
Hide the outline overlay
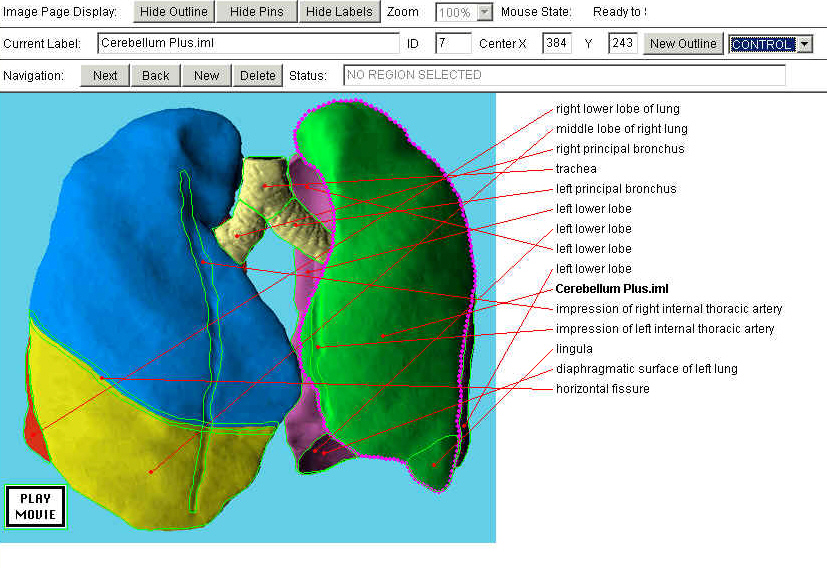174,12
